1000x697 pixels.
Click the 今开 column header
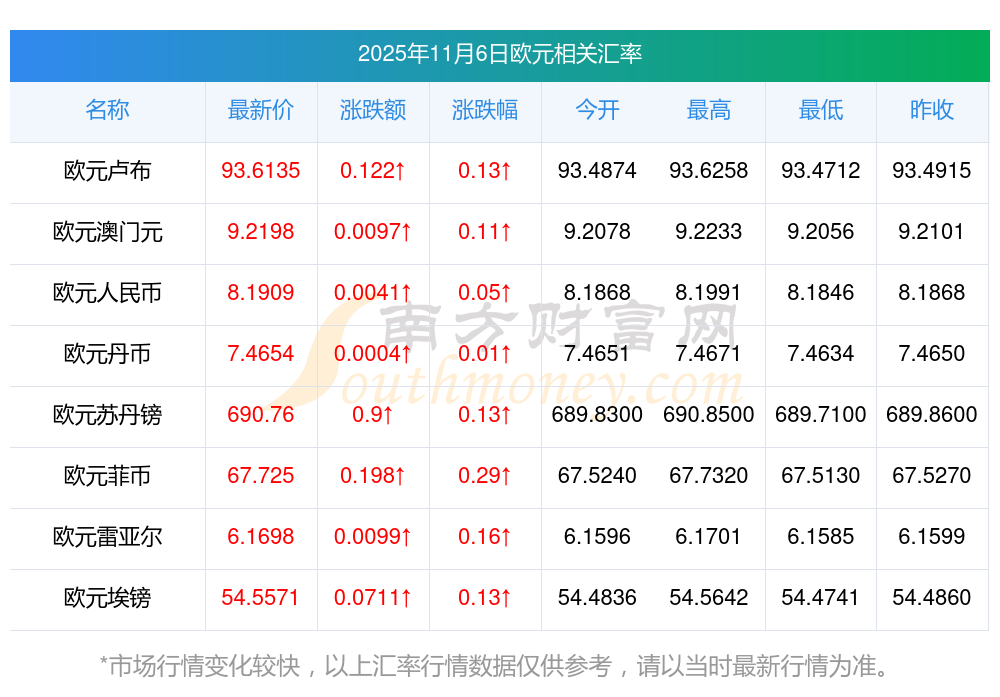pos(597,110)
